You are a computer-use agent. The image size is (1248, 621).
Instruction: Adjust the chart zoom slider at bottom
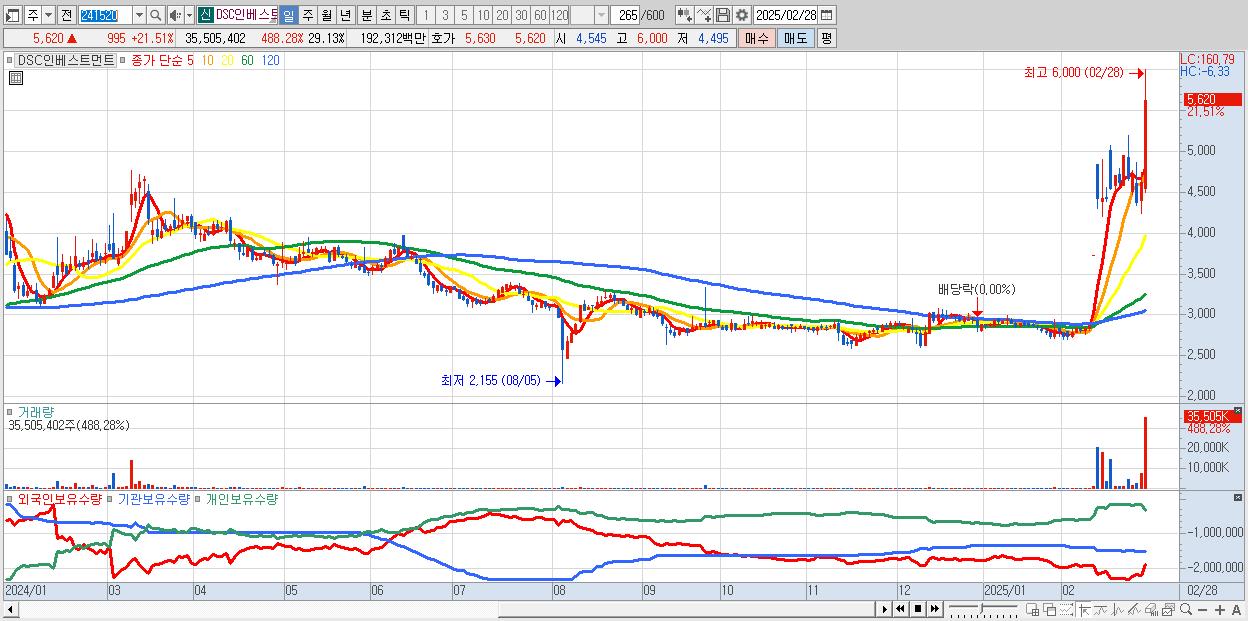[984, 609]
